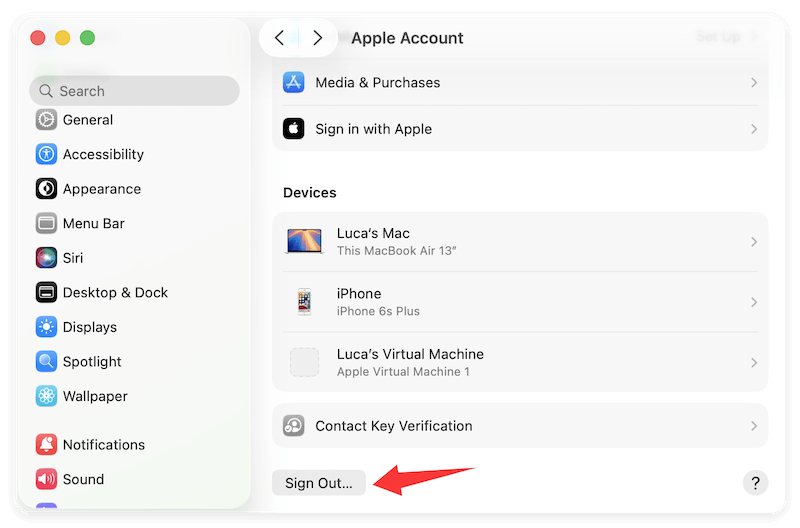800x528 pixels.
Task: Open iPhone device details chevron
Action: [754, 303]
